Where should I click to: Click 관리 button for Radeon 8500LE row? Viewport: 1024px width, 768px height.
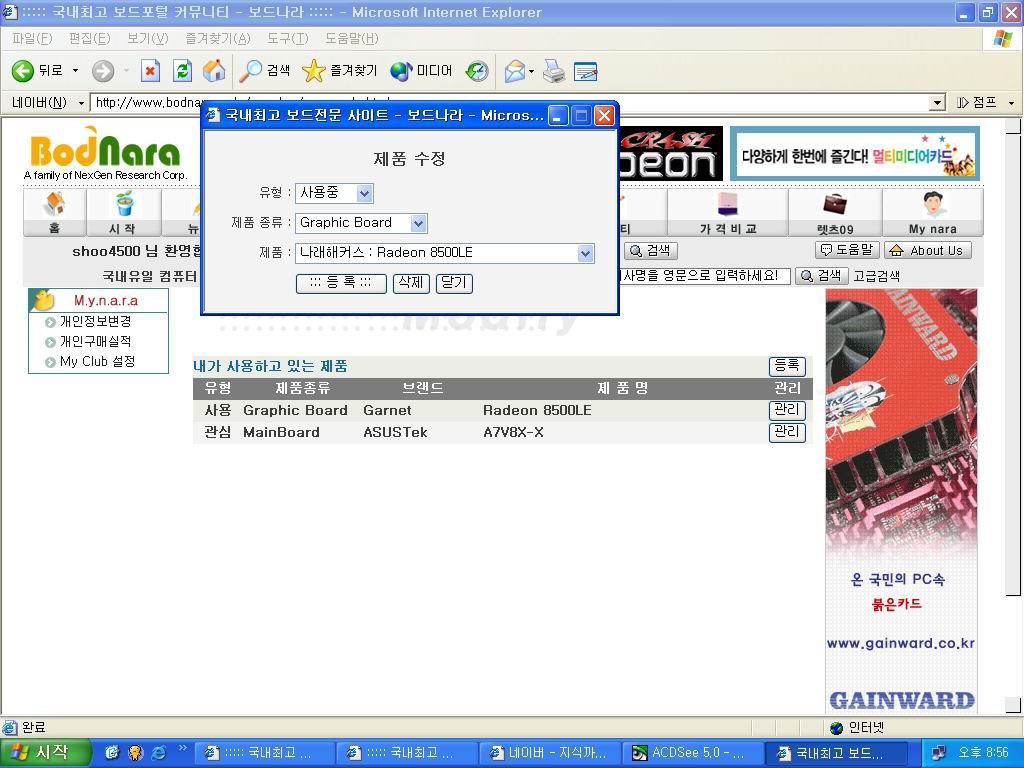(787, 410)
